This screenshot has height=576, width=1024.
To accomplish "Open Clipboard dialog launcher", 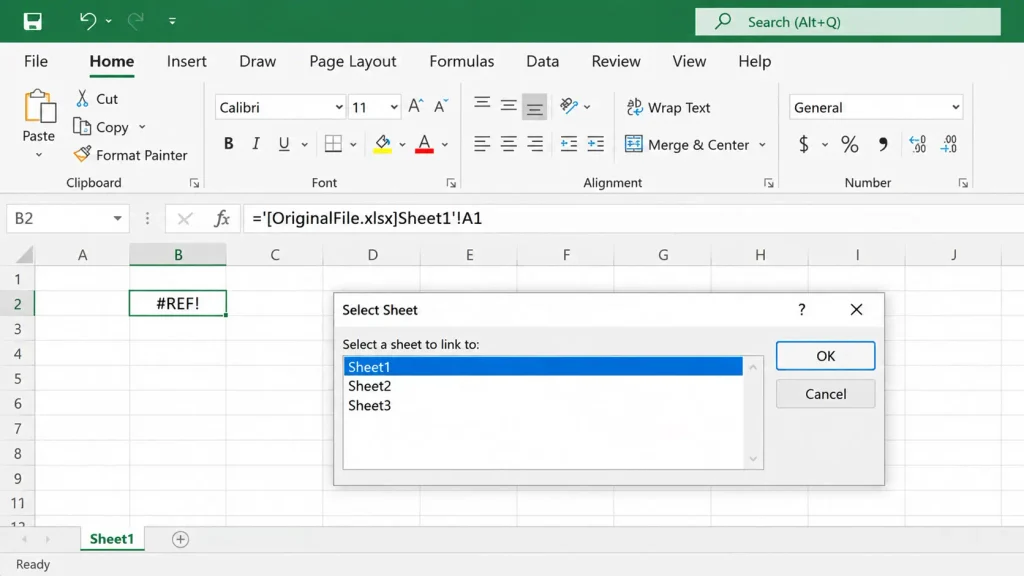I will point(195,184).
